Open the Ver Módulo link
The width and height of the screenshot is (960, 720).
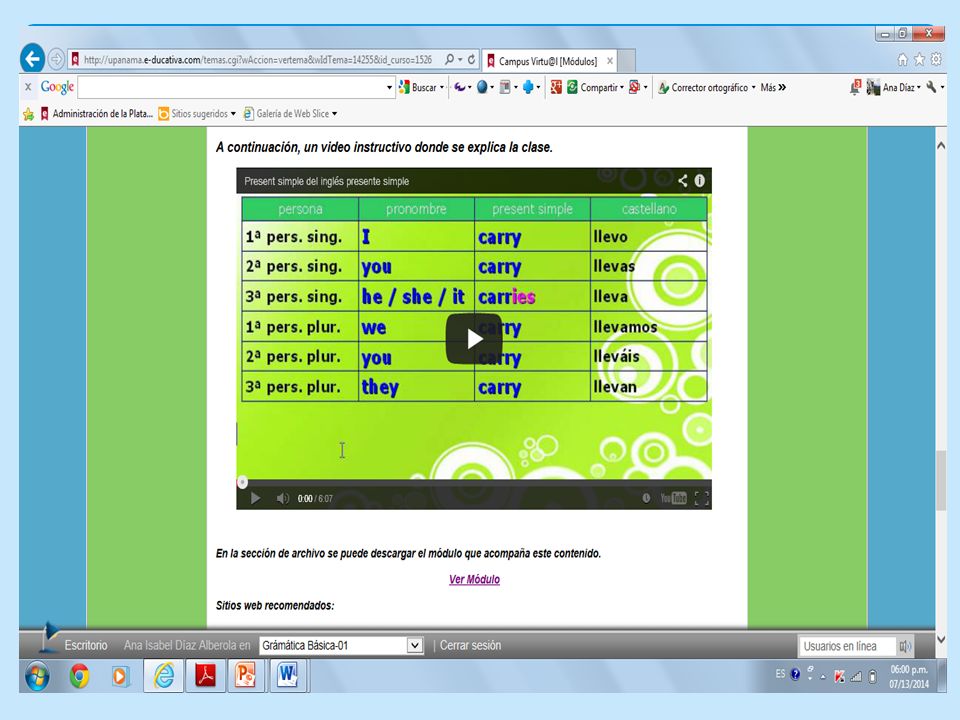[474, 579]
